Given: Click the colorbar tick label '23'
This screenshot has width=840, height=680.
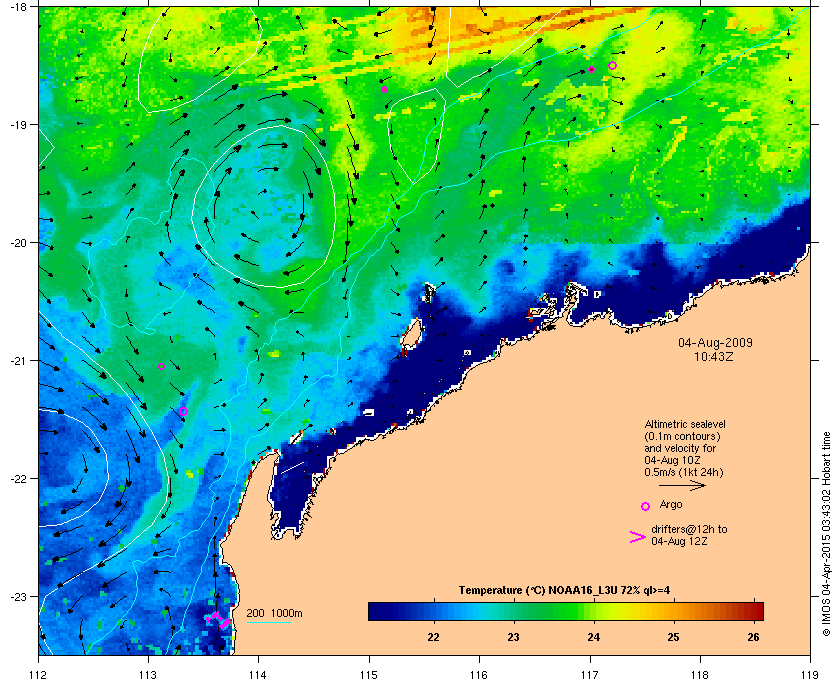Looking at the screenshot, I should (513, 637).
